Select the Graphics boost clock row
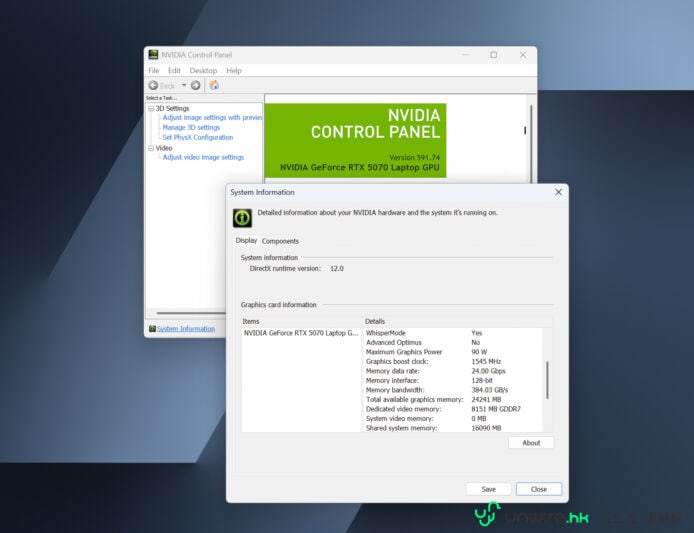694x533 pixels. [453, 362]
